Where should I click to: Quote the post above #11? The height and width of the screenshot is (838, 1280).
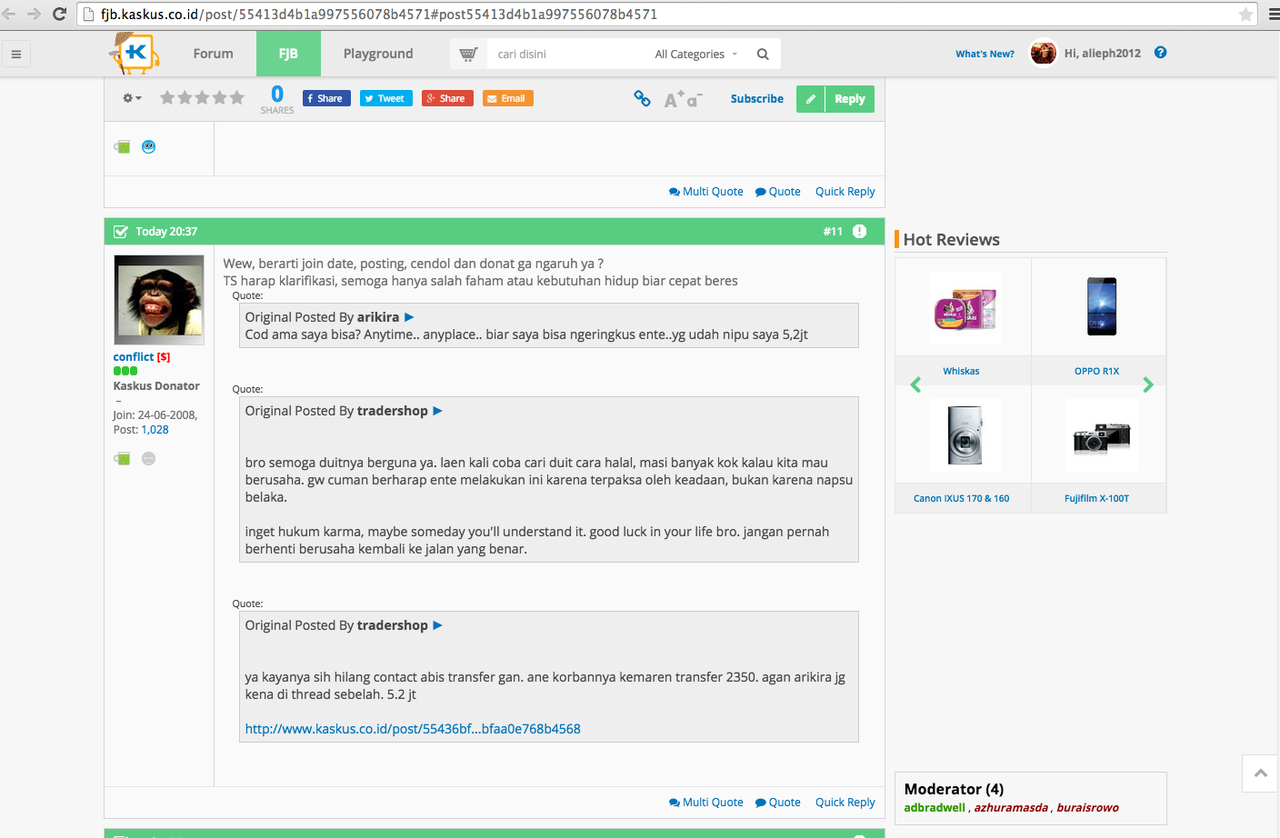(x=778, y=191)
